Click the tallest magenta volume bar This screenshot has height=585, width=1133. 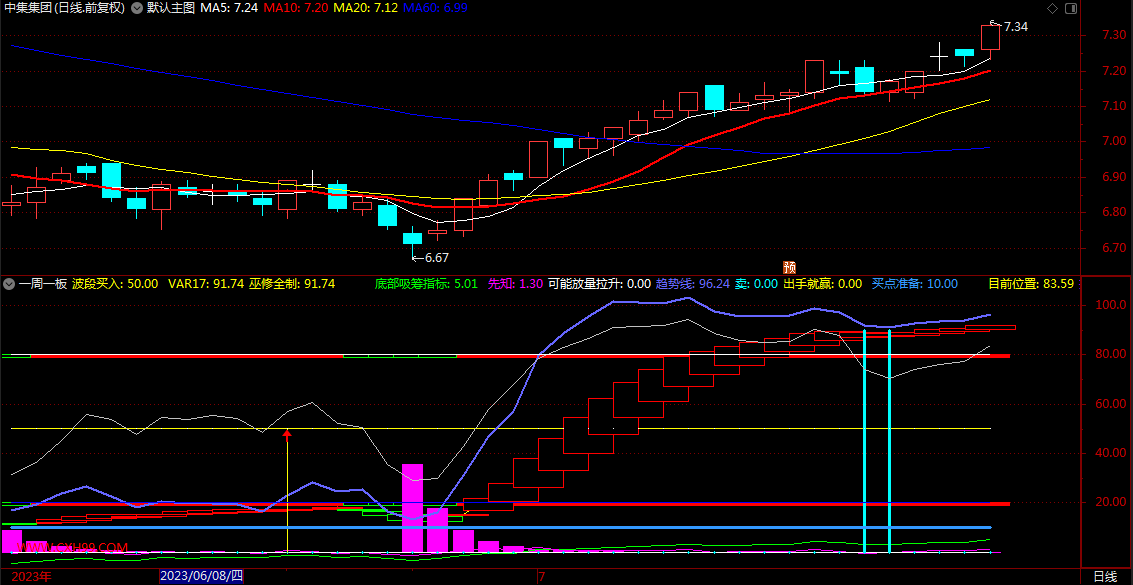412,508
